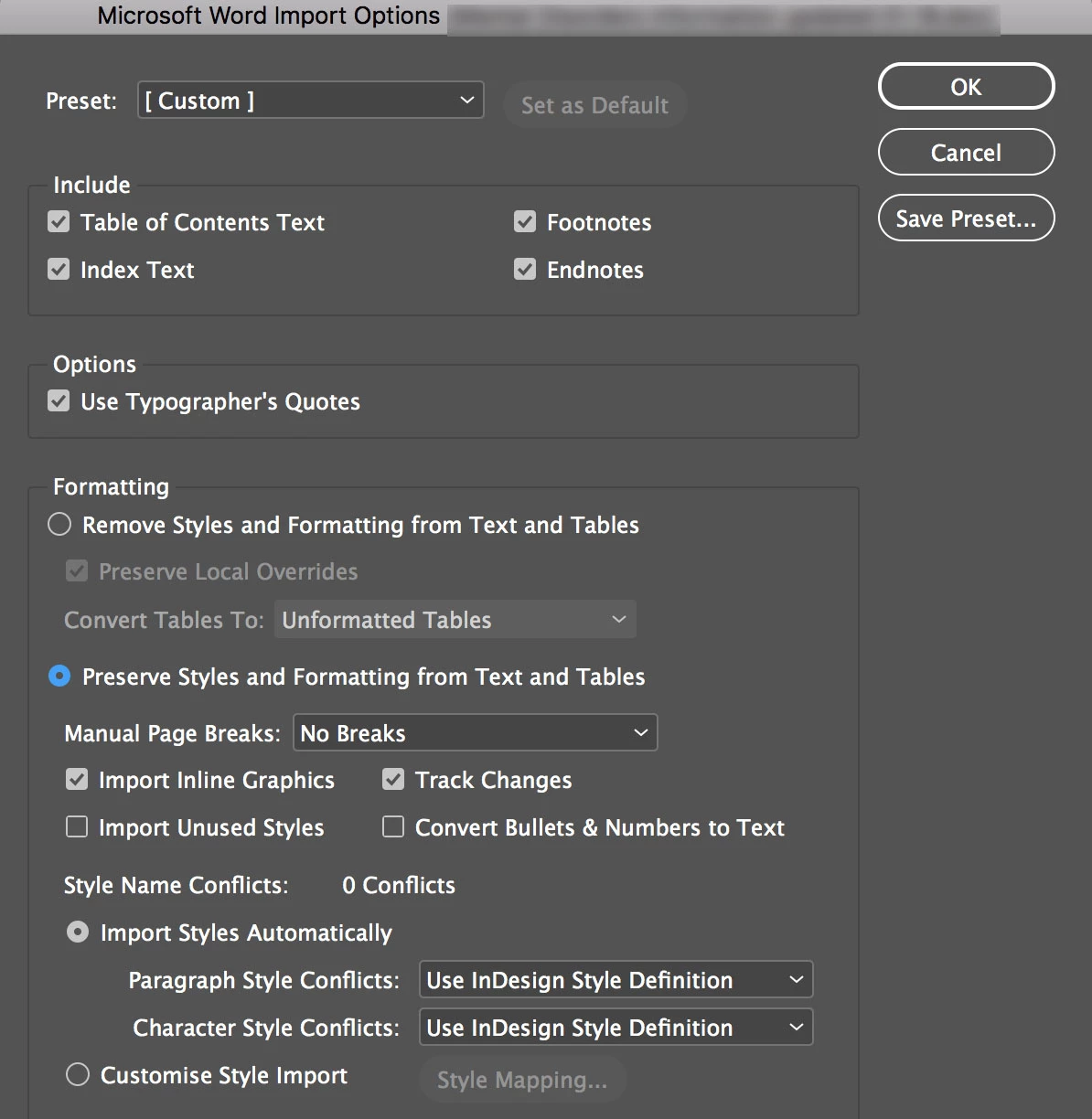1092x1119 pixels.
Task: Select Import Styles Automatically radio button
Action: (x=78, y=932)
